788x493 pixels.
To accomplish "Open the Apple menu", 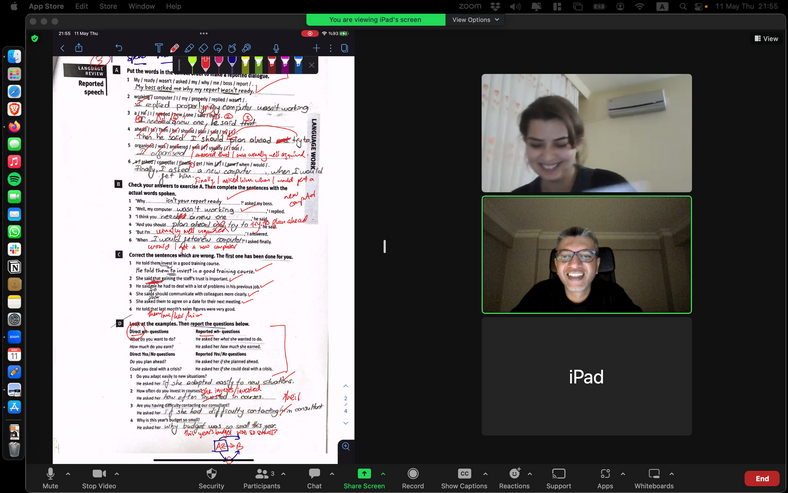I will pos(14,6).
